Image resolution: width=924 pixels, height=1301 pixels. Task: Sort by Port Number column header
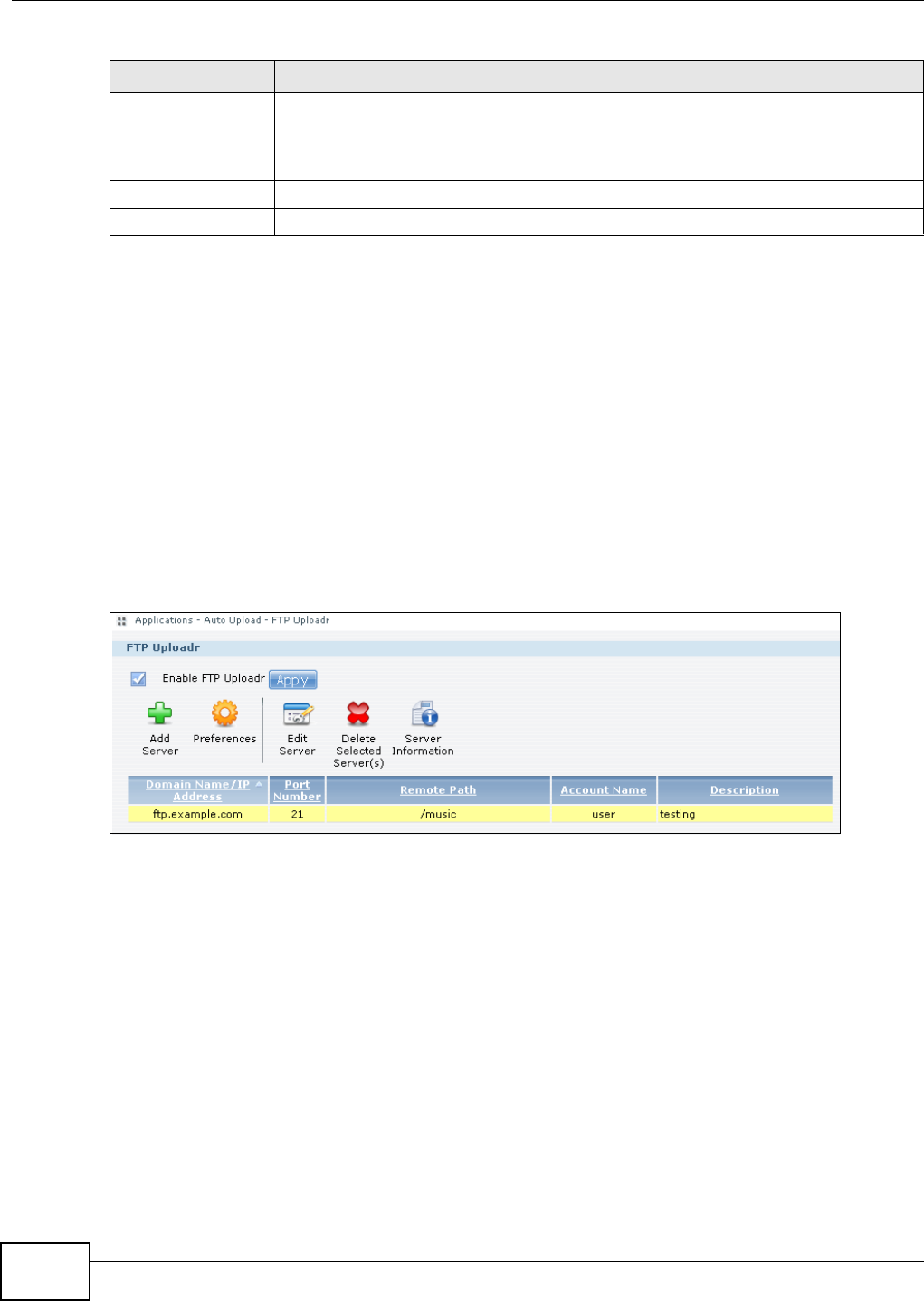pos(297,790)
